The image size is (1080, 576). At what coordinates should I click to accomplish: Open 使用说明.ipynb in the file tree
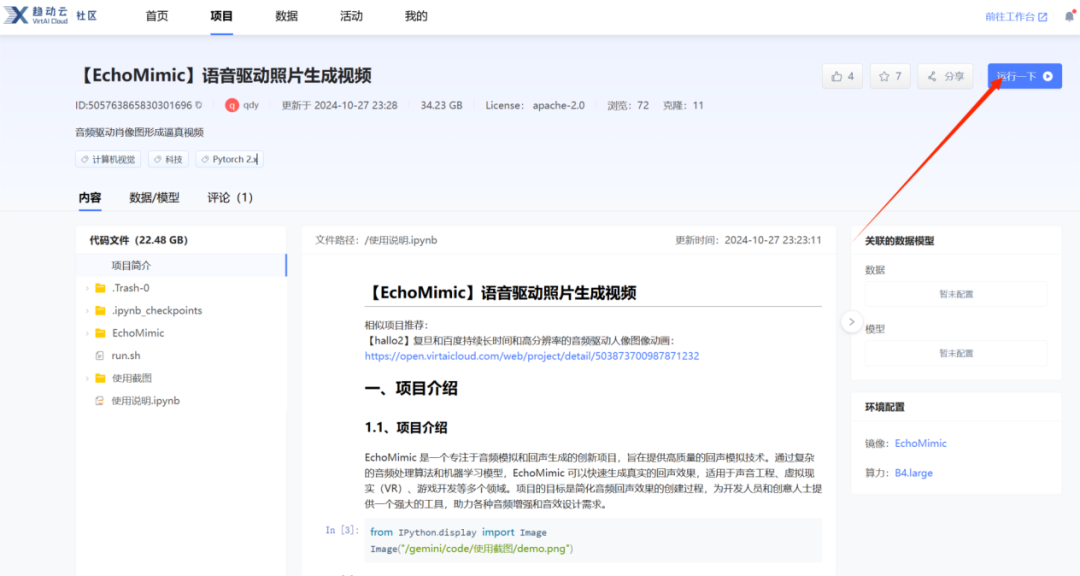click(145, 400)
